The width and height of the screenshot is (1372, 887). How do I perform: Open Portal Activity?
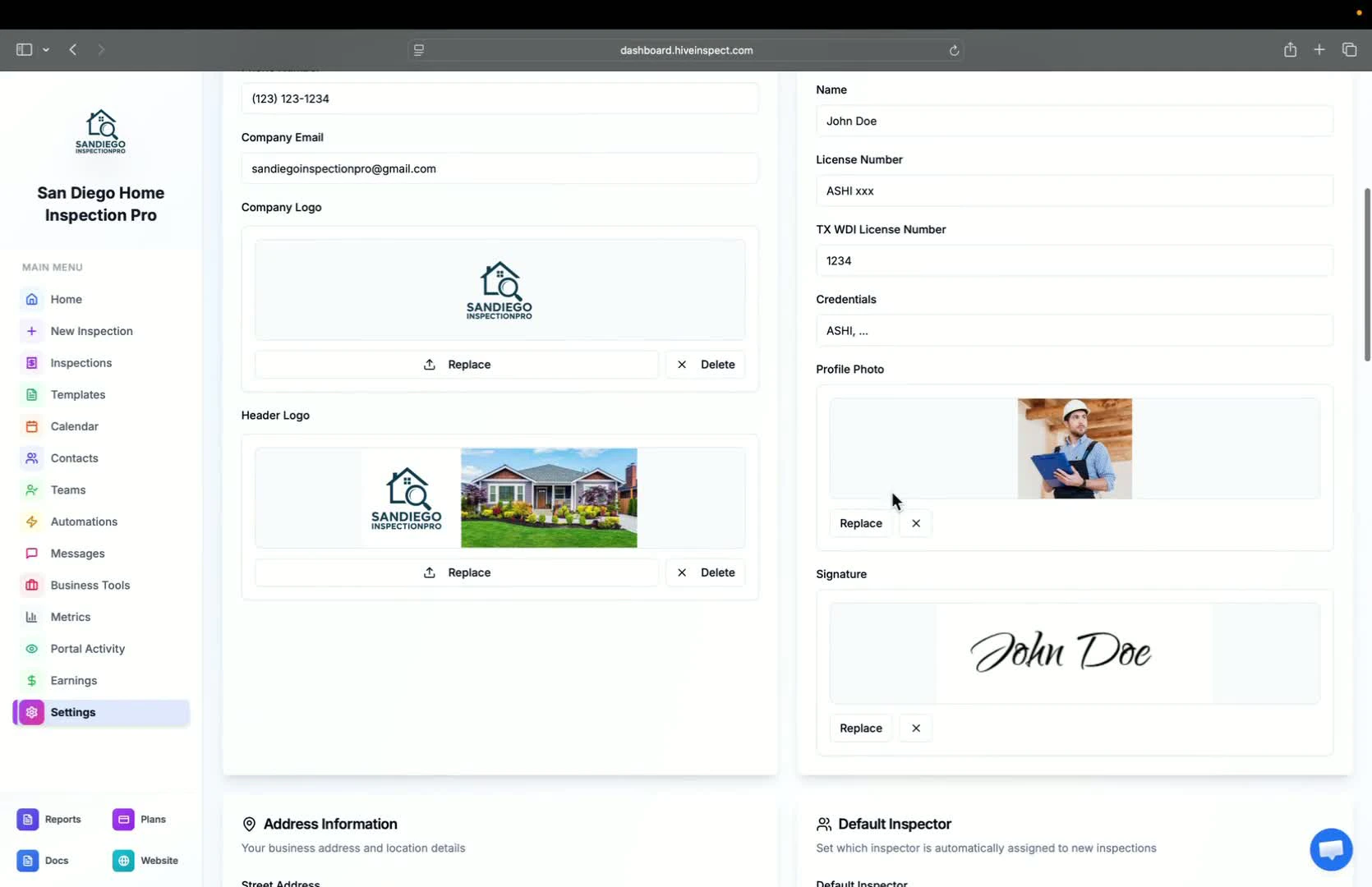tap(87, 648)
